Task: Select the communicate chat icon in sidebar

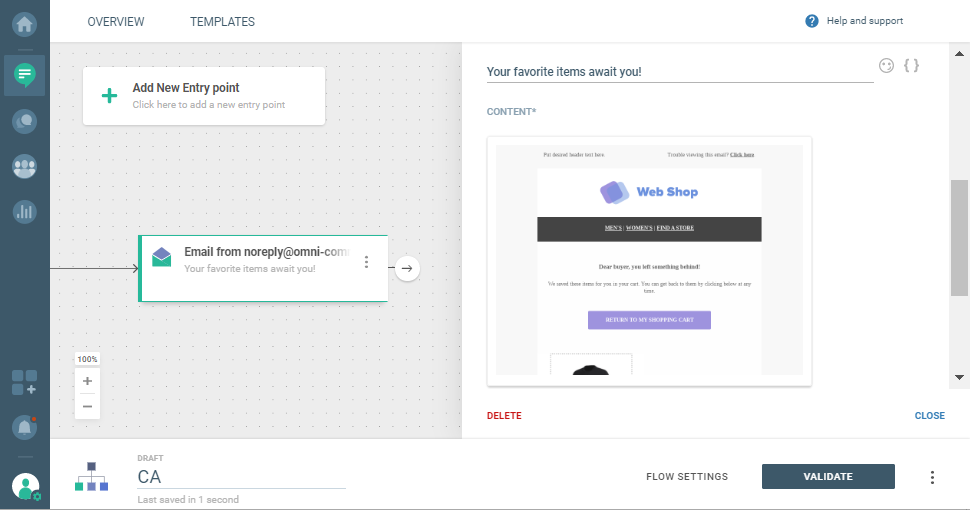Action: pyautogui.click(x=25, y=74)
